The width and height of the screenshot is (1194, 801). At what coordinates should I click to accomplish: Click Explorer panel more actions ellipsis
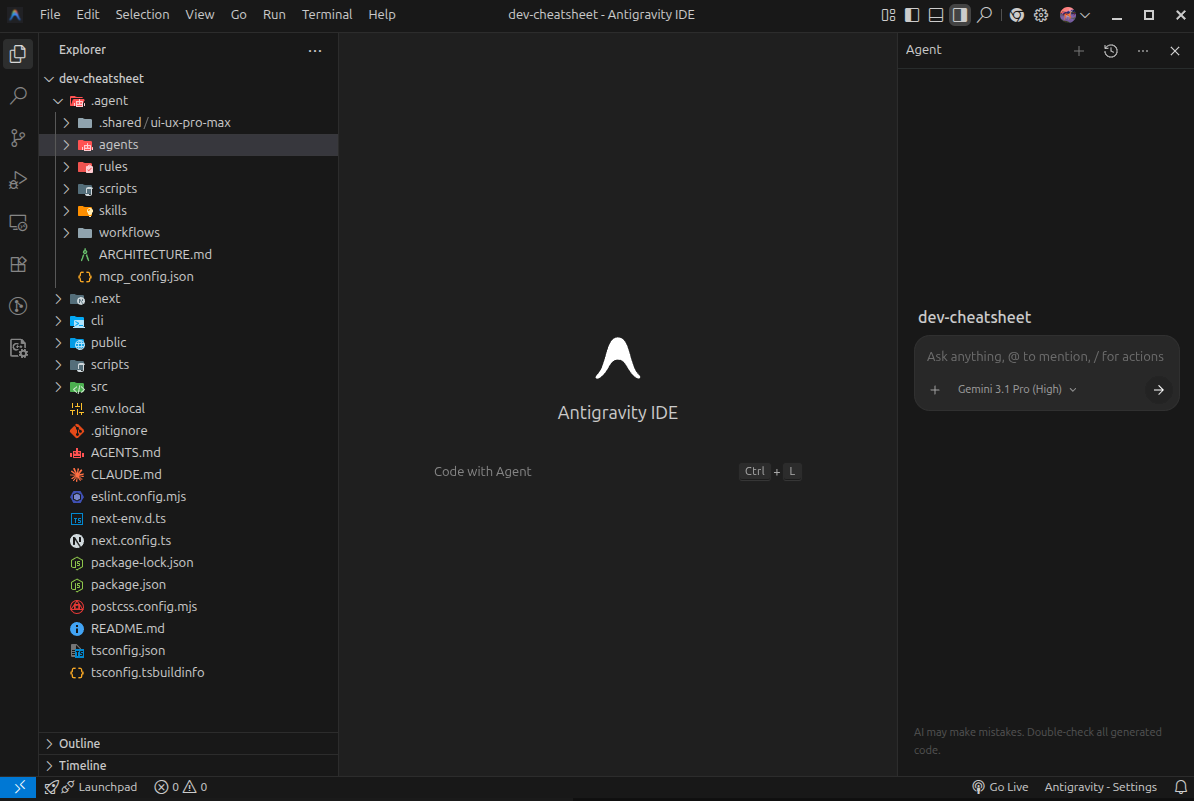[x=314, y=51]
